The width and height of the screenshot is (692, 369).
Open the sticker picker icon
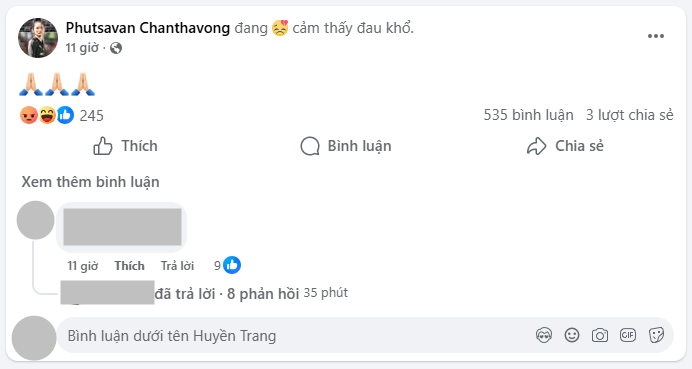[656, 335]
